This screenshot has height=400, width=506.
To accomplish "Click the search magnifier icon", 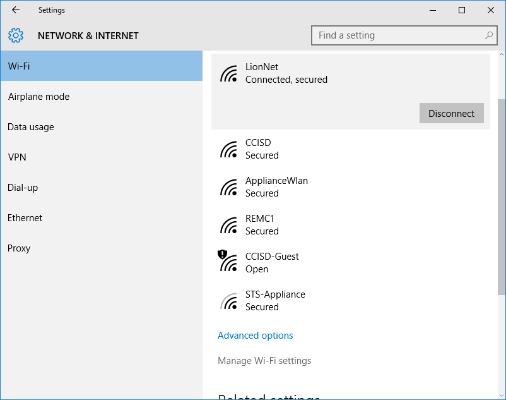I will 489,35.
